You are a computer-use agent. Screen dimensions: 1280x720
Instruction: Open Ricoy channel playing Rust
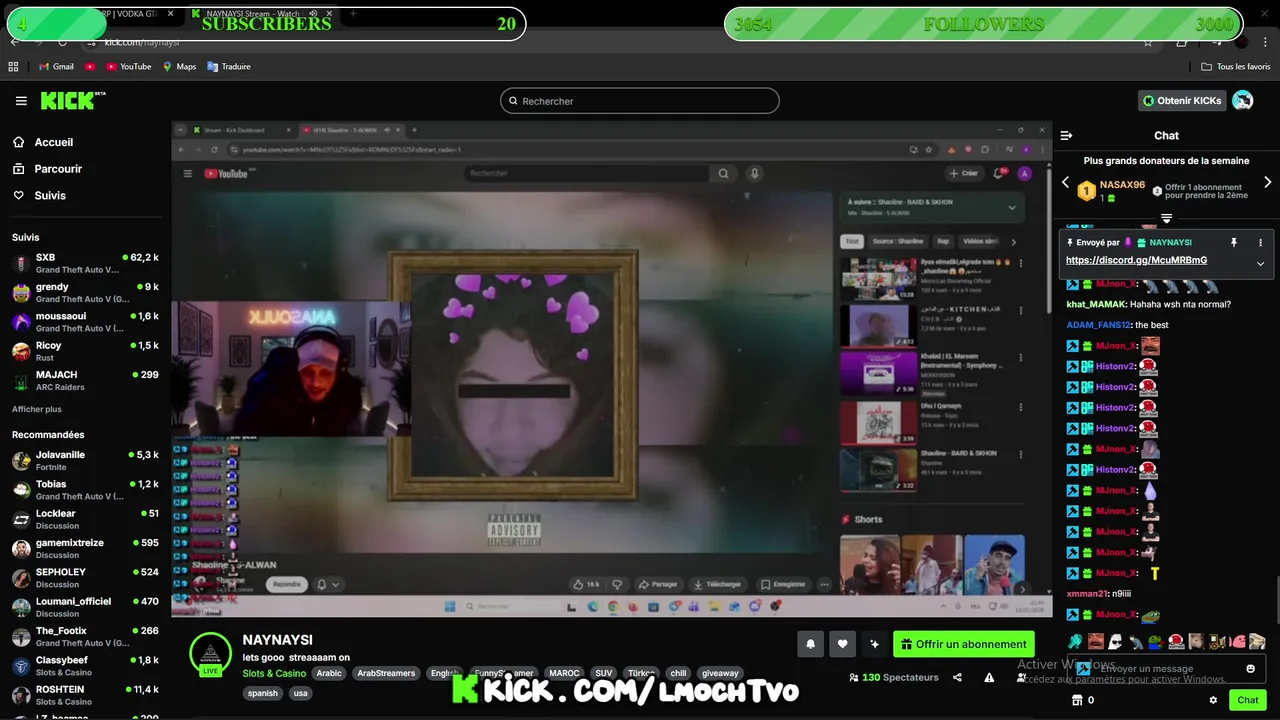point(84,351)
